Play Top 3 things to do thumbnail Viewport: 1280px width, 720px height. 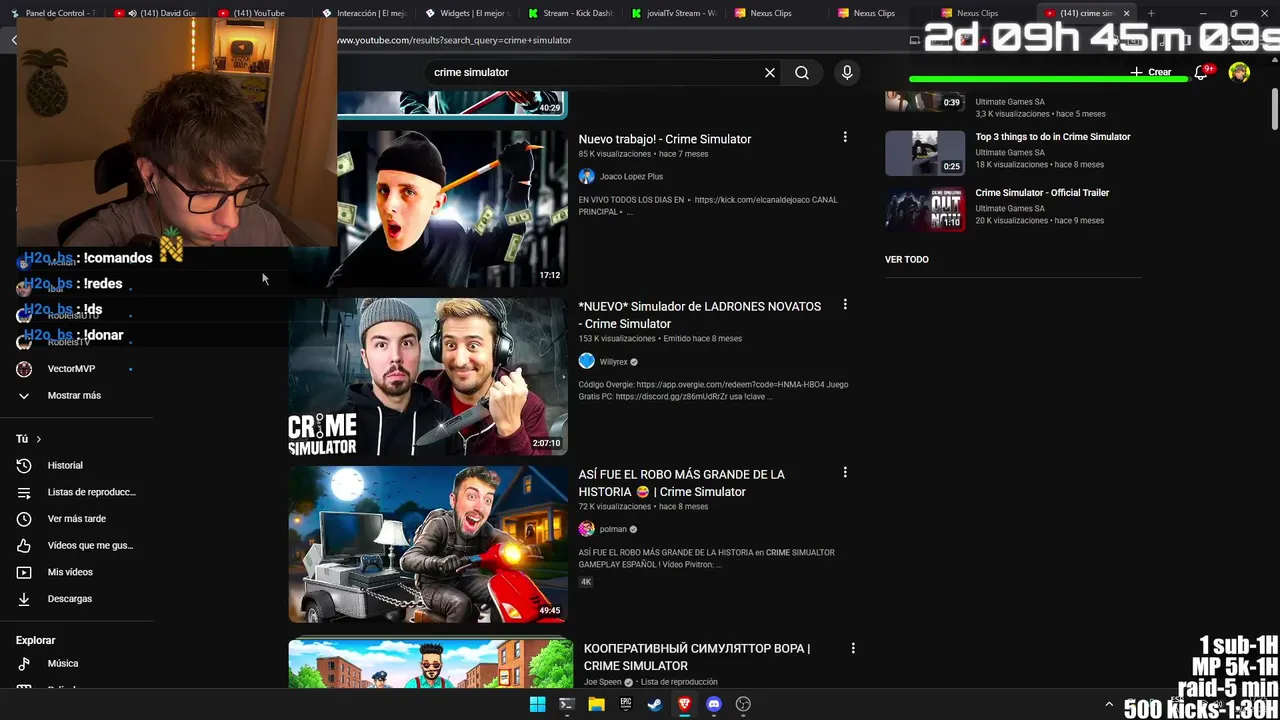(x=925, y=153)
